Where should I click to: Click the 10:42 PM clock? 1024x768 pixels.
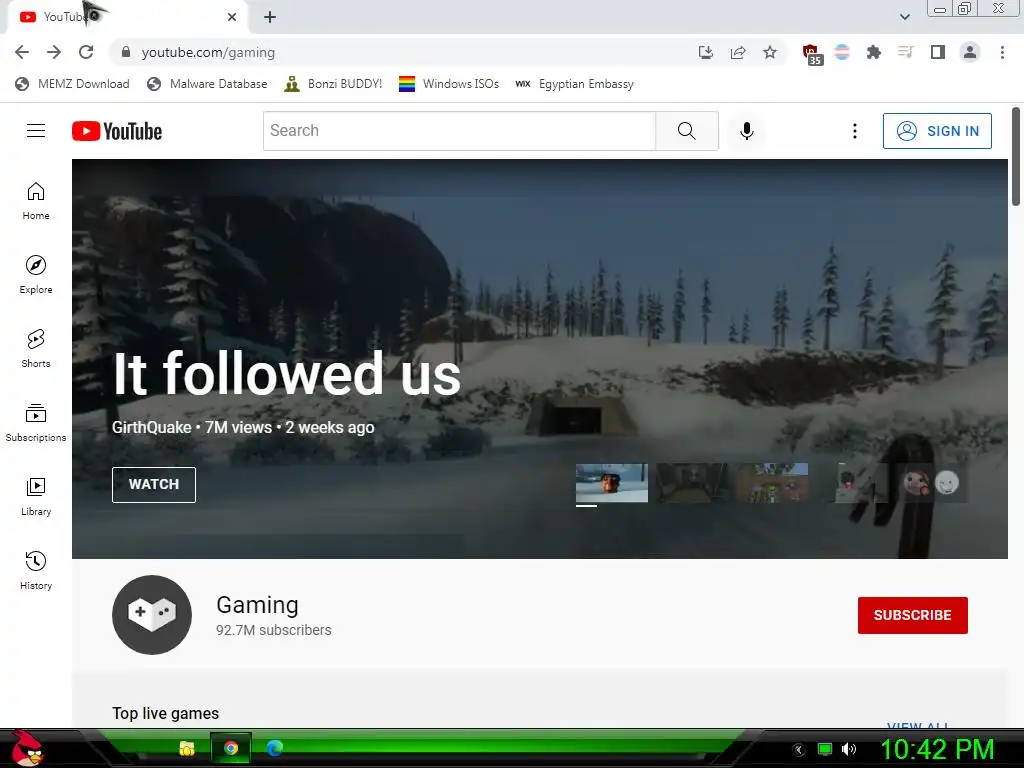[x=937, y=749]
